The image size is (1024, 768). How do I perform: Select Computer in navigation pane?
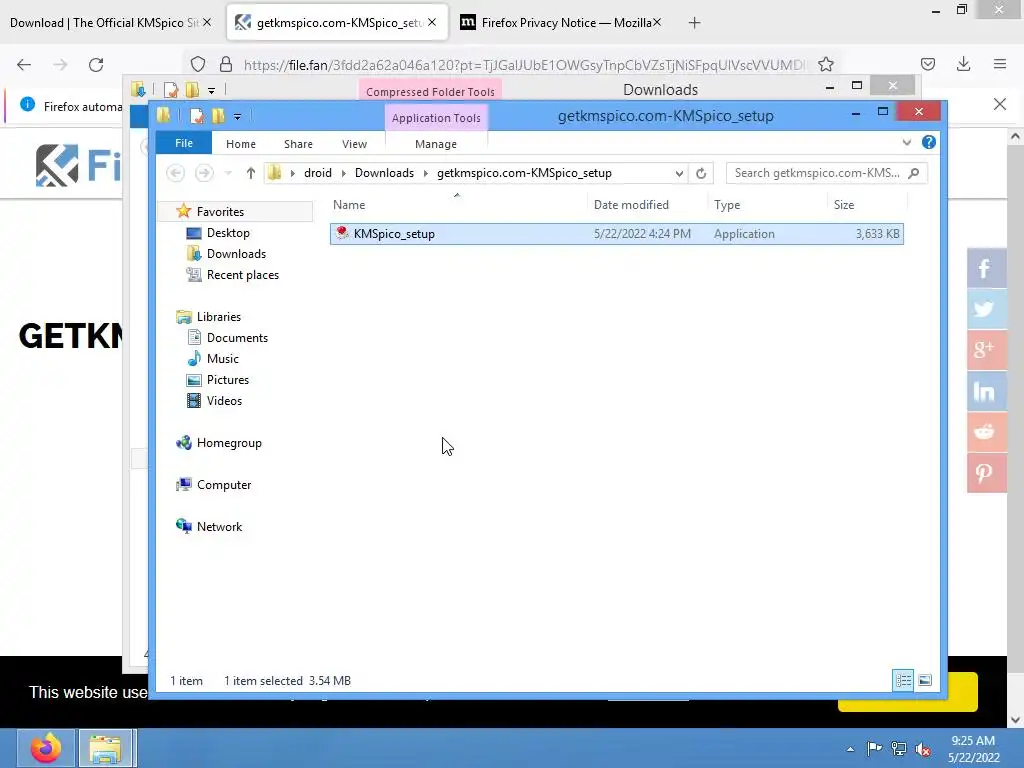click(224, 485)
